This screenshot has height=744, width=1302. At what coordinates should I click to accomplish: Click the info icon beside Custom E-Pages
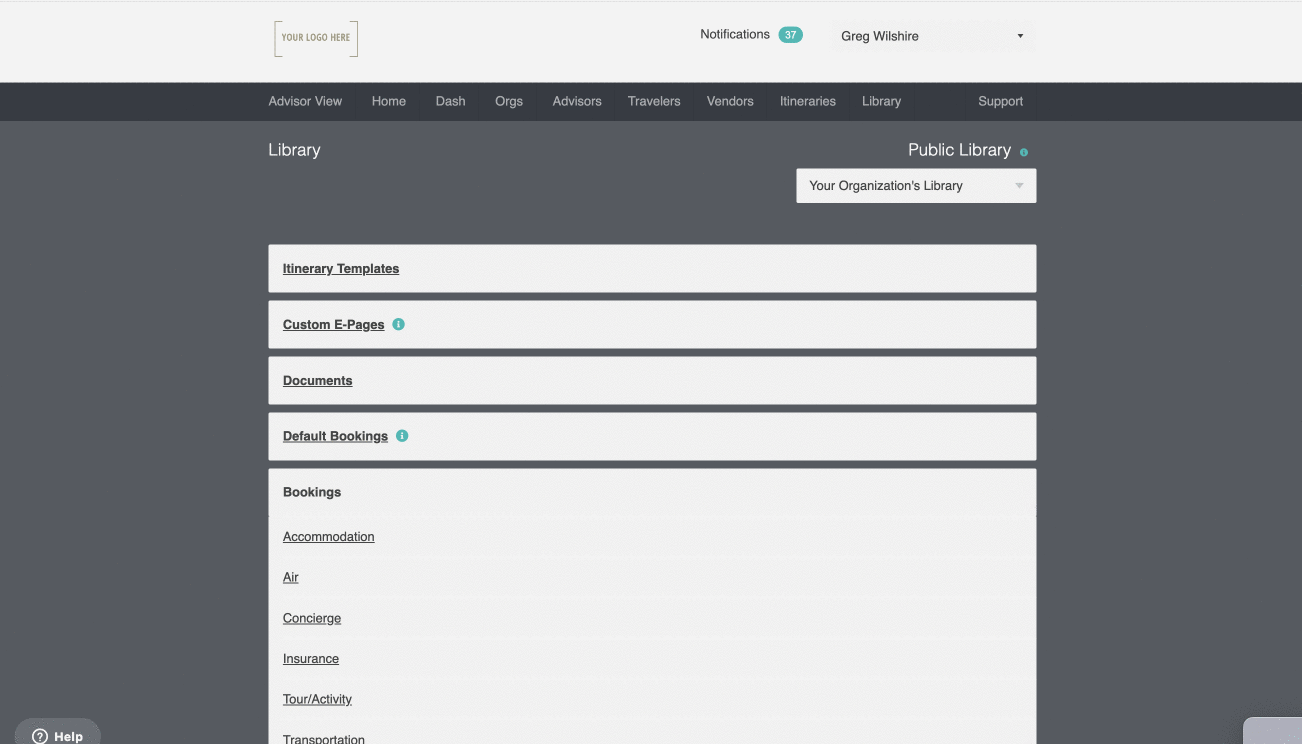pos(397,324)
